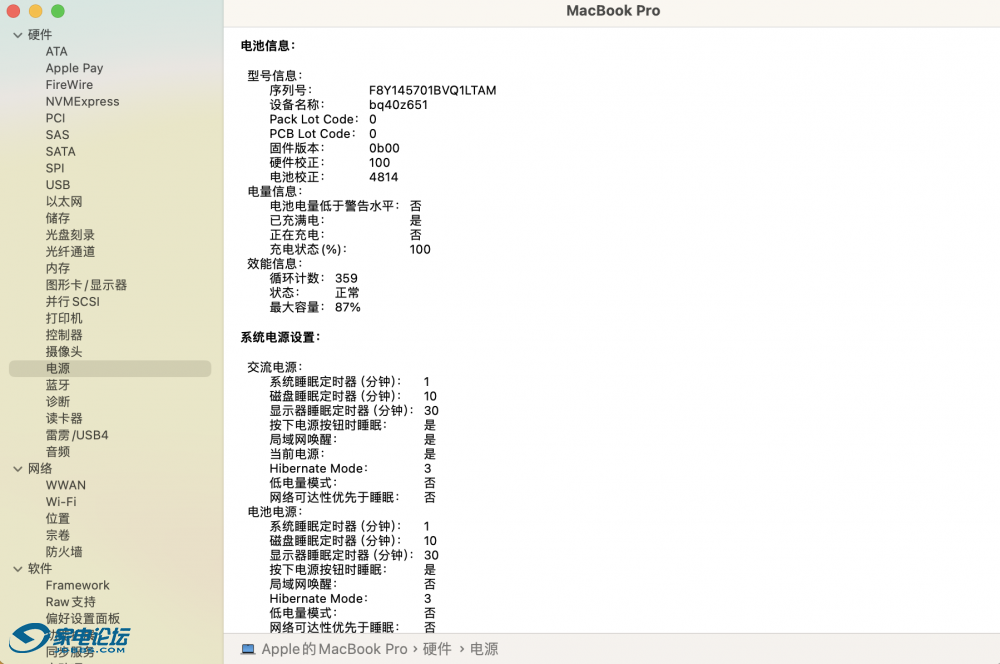1000x664 pixels.
Task: Open 内存 sidebar entry
Action: [x=57, y=269]
